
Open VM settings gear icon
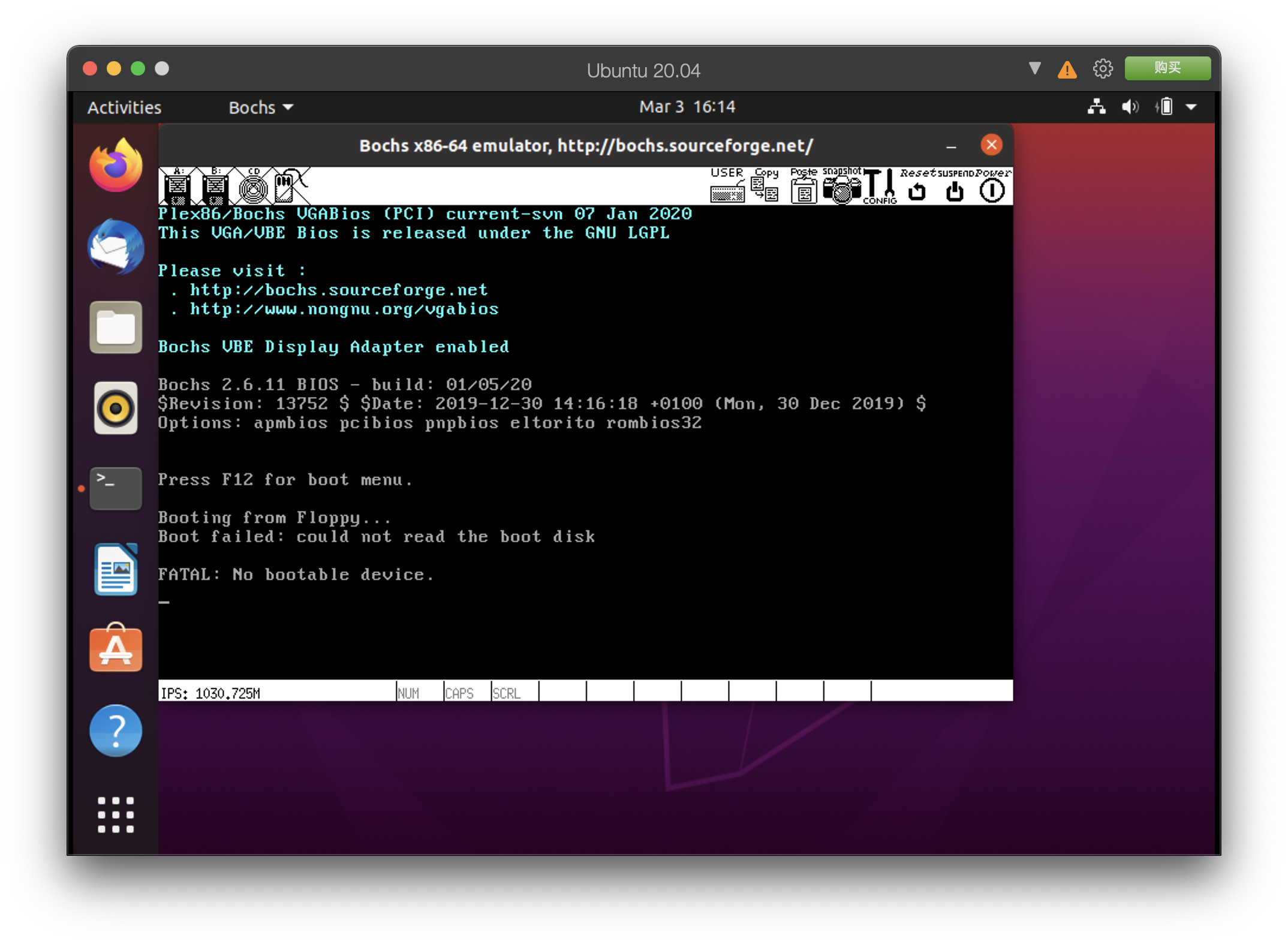point(1102,69)
